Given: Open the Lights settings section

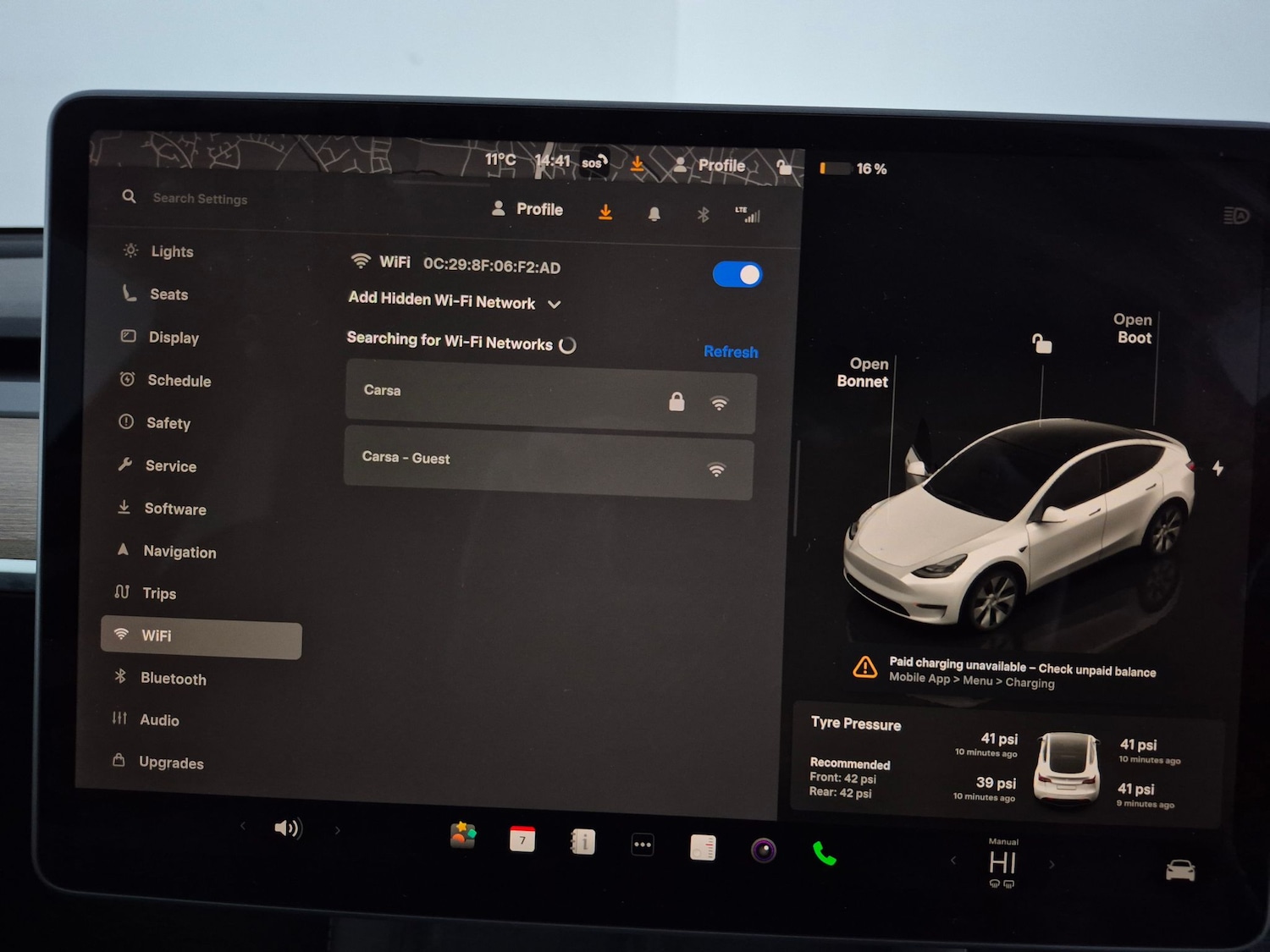Looking at the screenshot, I should 172,251.
